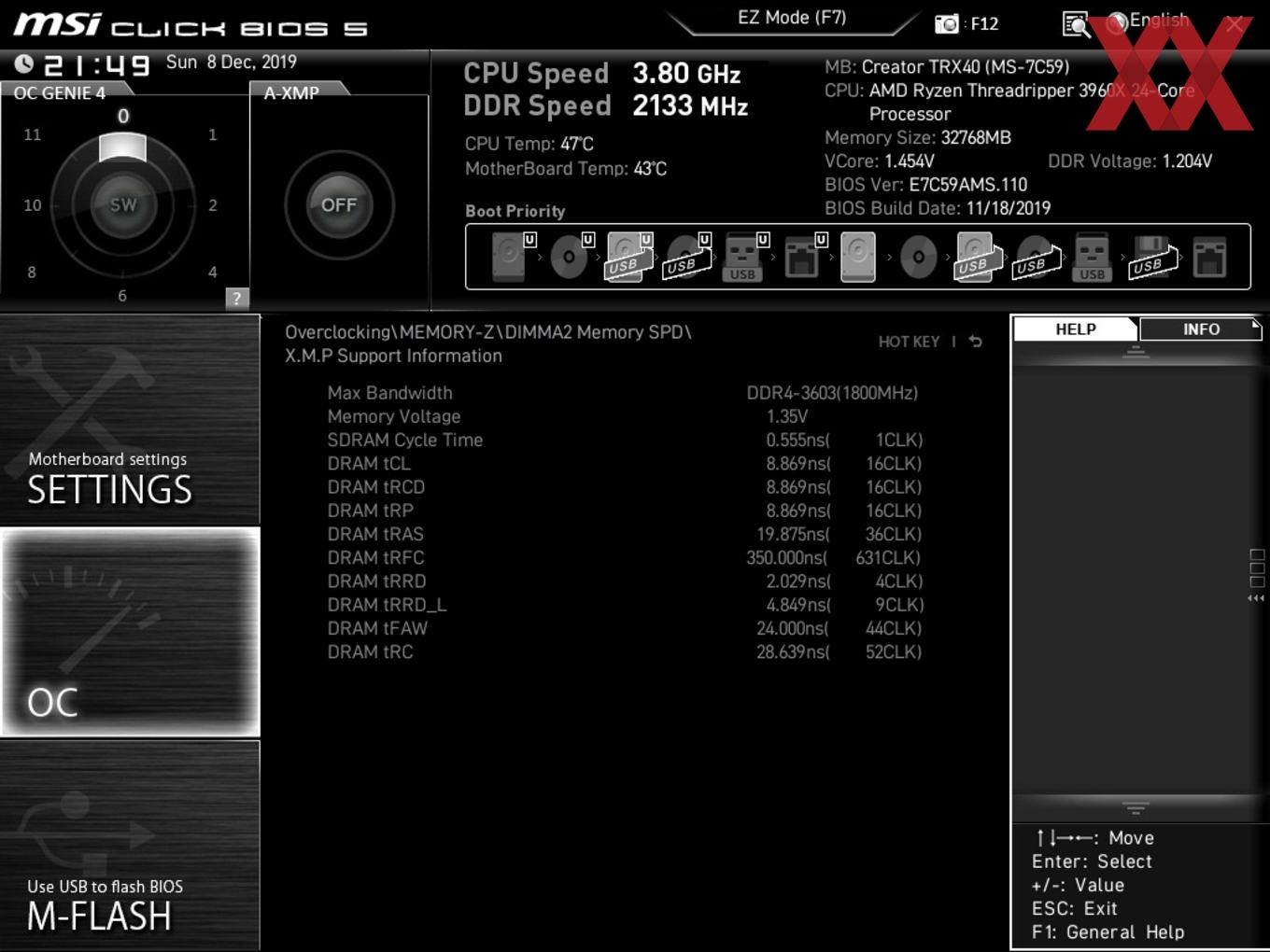Switch to EZ Mode (F7)

pyautogui.click(x=792, y=18)
